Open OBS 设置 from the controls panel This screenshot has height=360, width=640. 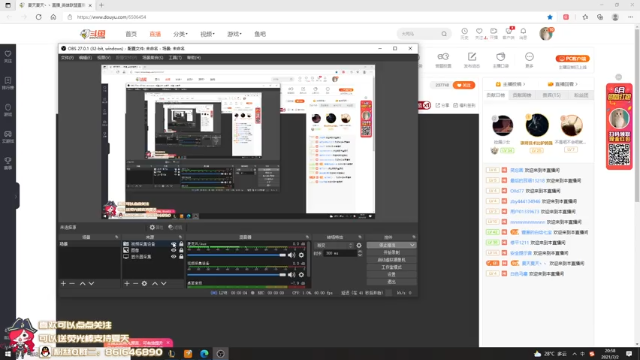(391, 274)
